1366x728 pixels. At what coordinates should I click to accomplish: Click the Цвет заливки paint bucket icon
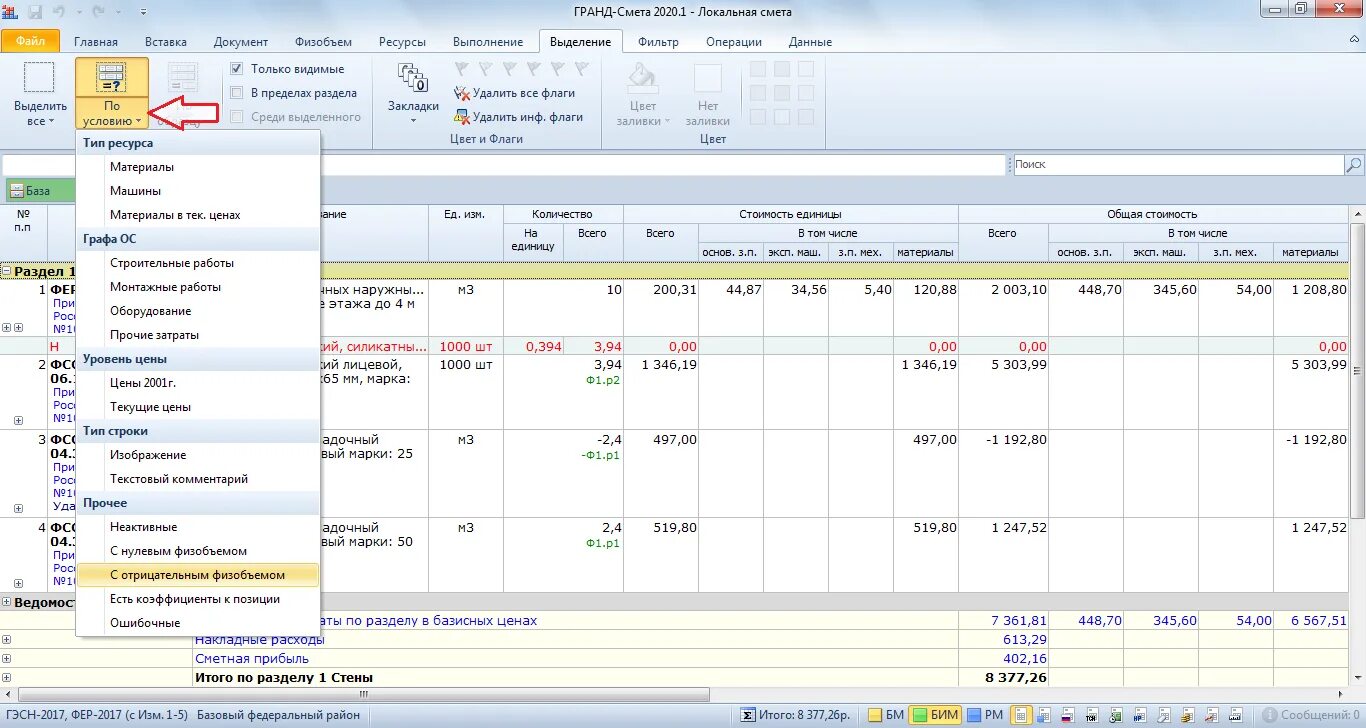[643, 78]
